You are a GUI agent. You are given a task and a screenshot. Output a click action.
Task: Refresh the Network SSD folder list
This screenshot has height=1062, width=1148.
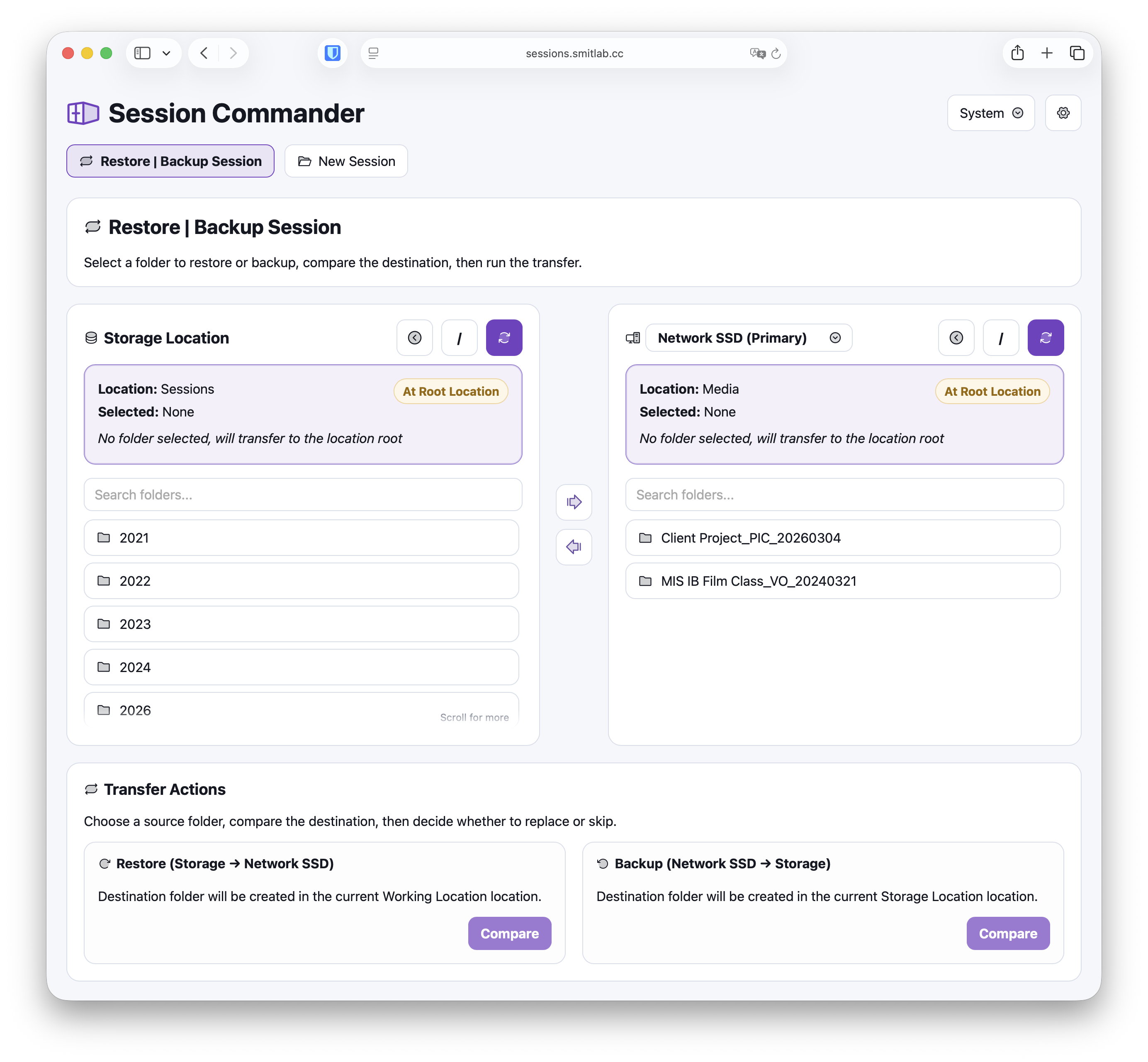[1045, 338]
